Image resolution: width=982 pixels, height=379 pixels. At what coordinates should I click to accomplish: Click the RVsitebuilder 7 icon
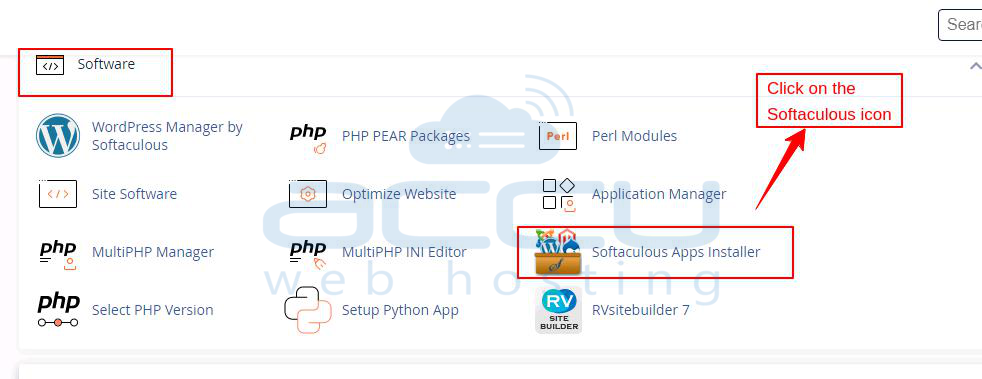(559, 311)
